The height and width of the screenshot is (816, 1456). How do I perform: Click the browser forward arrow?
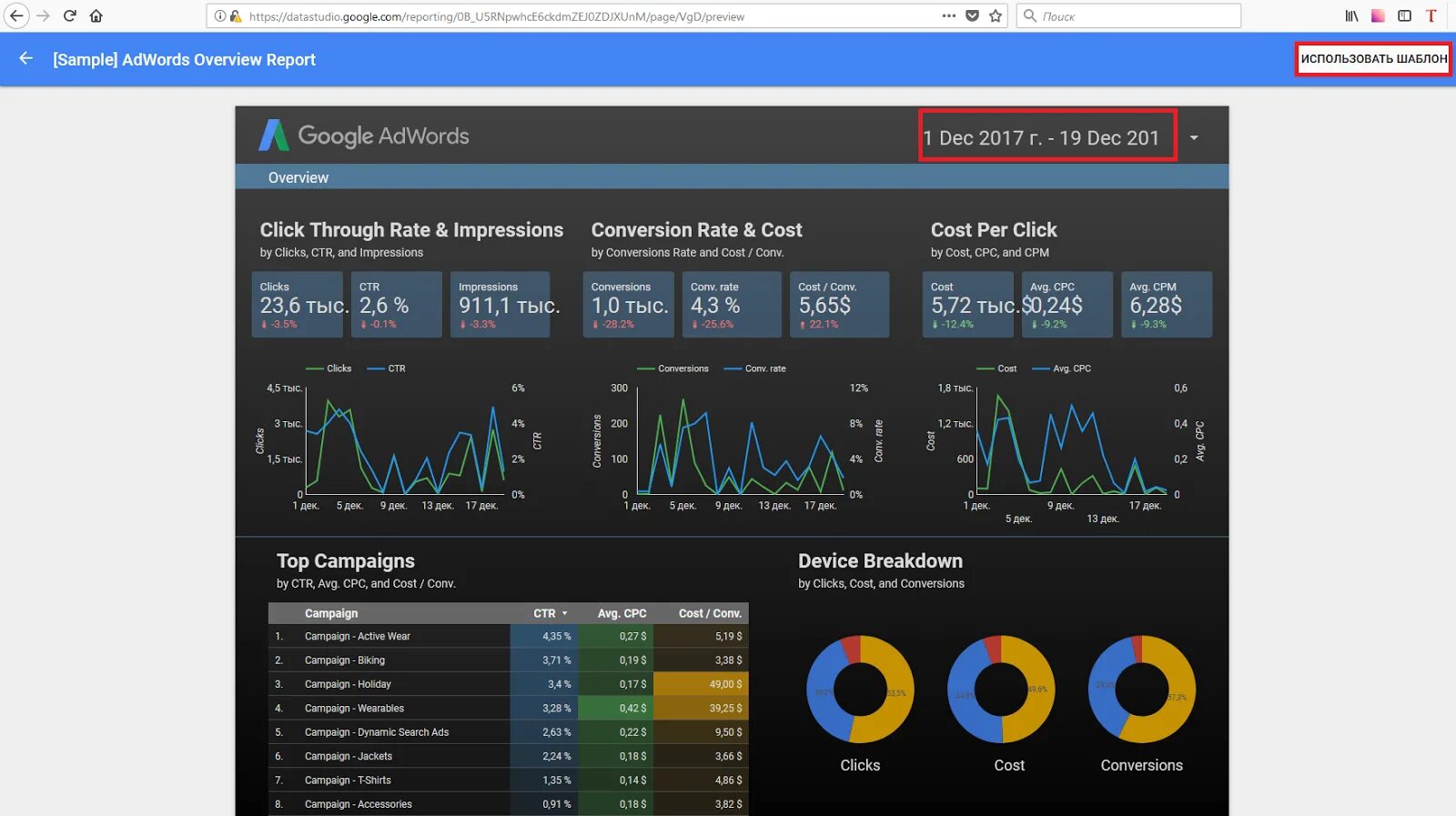coord(43,15)
